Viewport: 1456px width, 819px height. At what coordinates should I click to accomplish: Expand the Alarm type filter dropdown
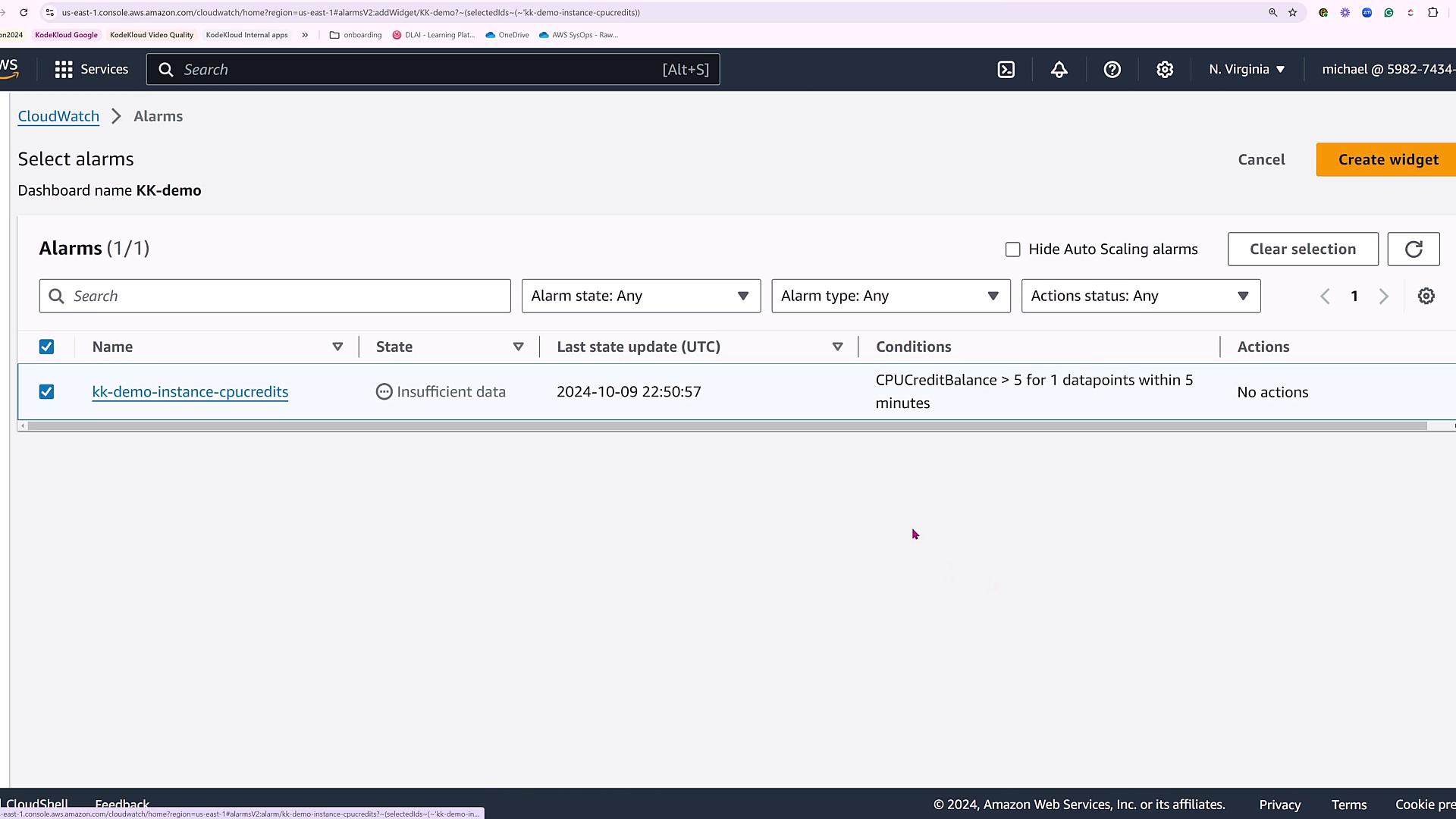click(x=890, y=297)
